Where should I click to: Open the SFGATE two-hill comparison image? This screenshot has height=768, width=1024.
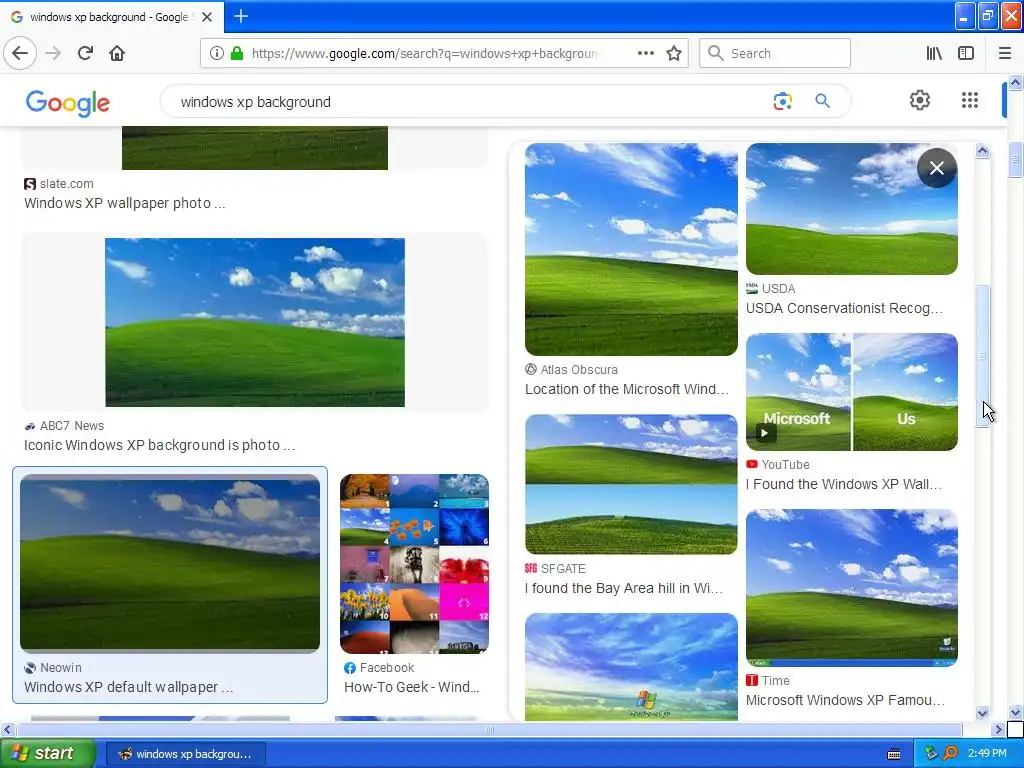631,484
